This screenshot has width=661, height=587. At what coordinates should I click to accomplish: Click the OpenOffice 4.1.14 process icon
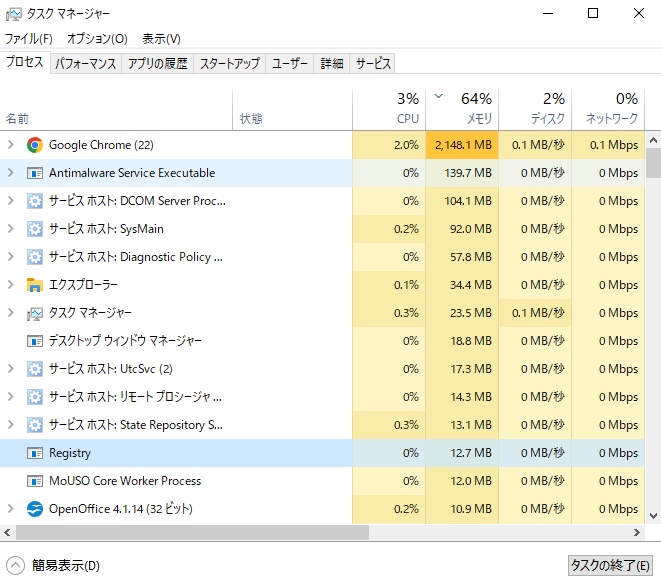click(x=35, y=509)
